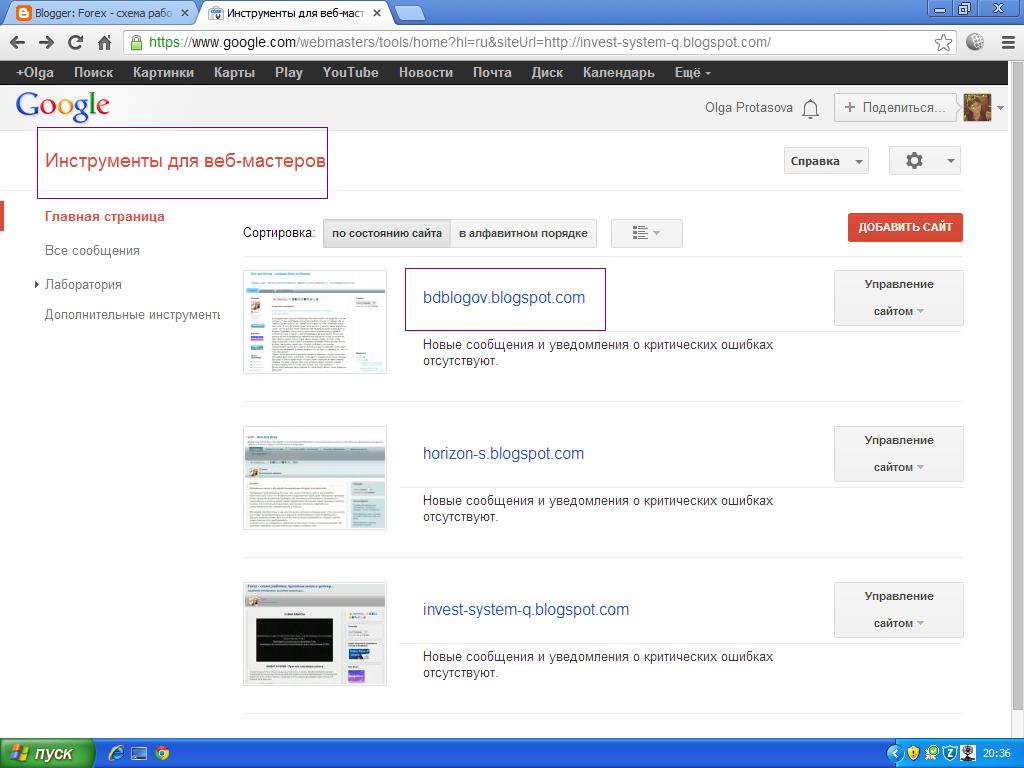Open Карты in Google bar

[x=234, y=72]
